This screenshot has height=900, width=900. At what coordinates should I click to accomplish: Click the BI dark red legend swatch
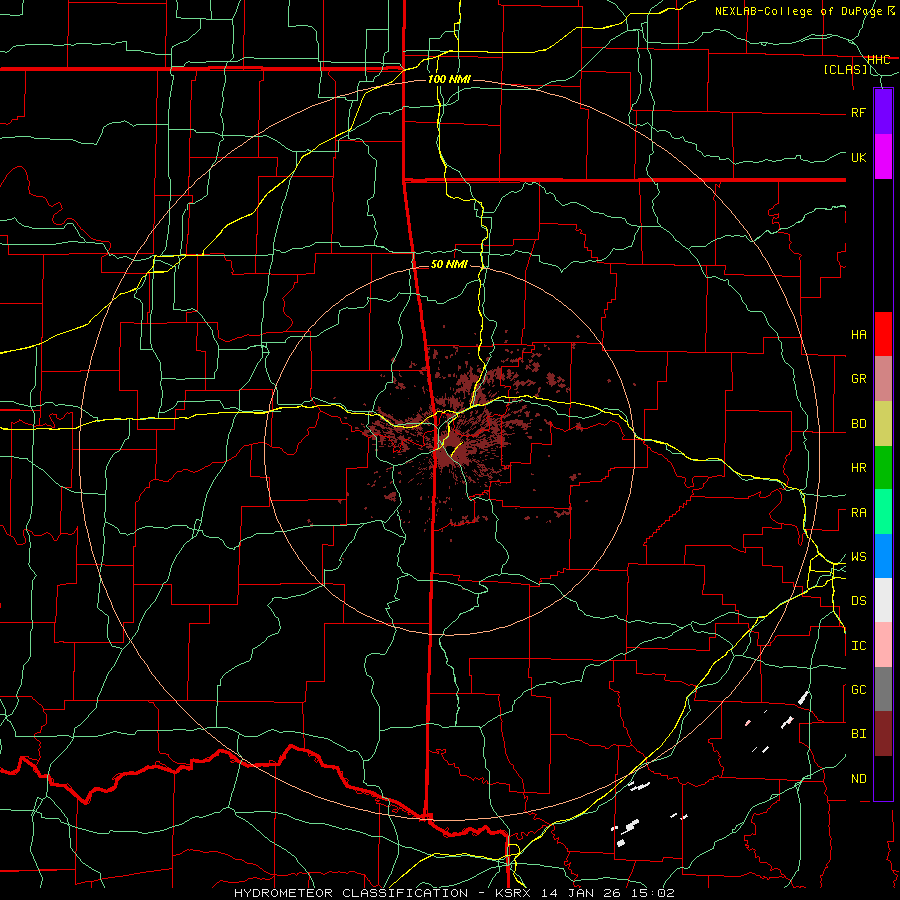pyautogui.click(x=883, y=734)
